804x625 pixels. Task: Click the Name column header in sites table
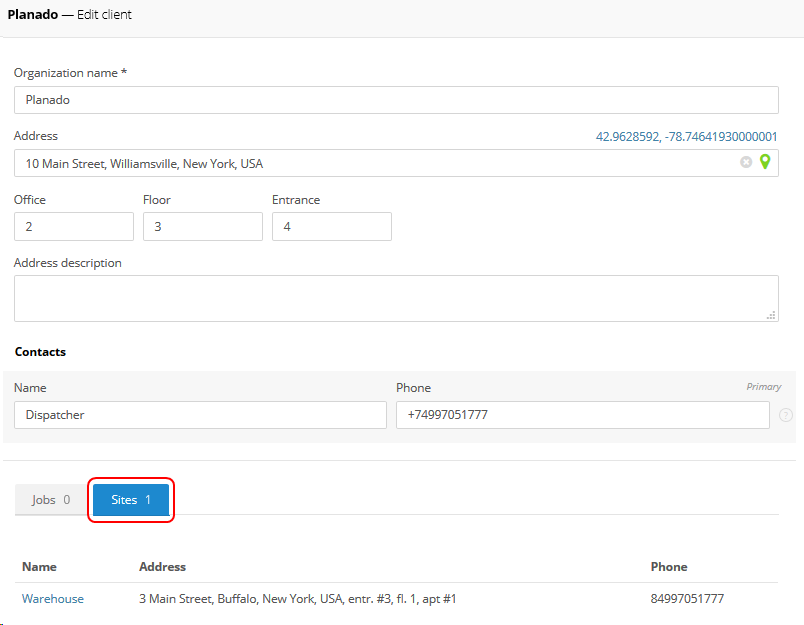click(39, 567)
